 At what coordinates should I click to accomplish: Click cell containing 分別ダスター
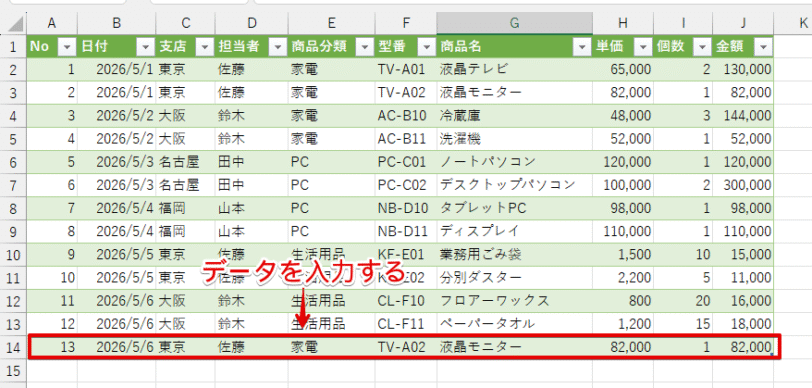point(515,278)
